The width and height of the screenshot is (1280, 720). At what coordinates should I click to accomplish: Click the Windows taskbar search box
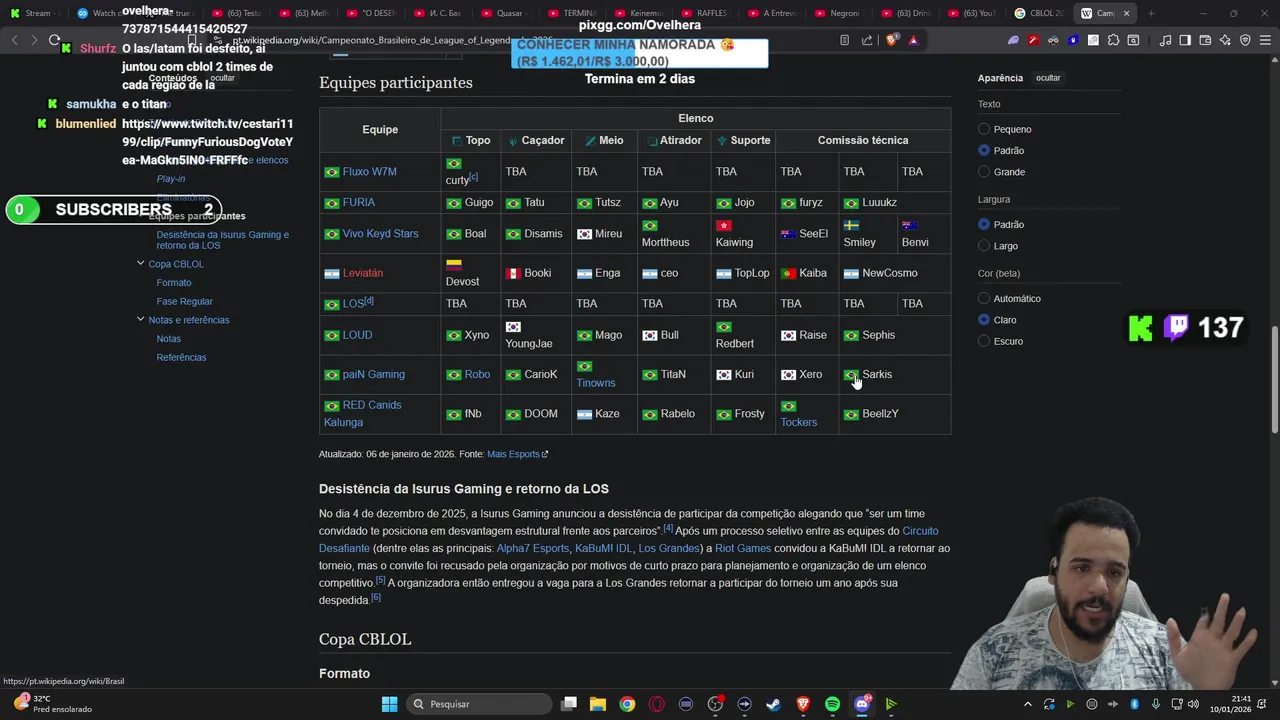pos(478,704)
